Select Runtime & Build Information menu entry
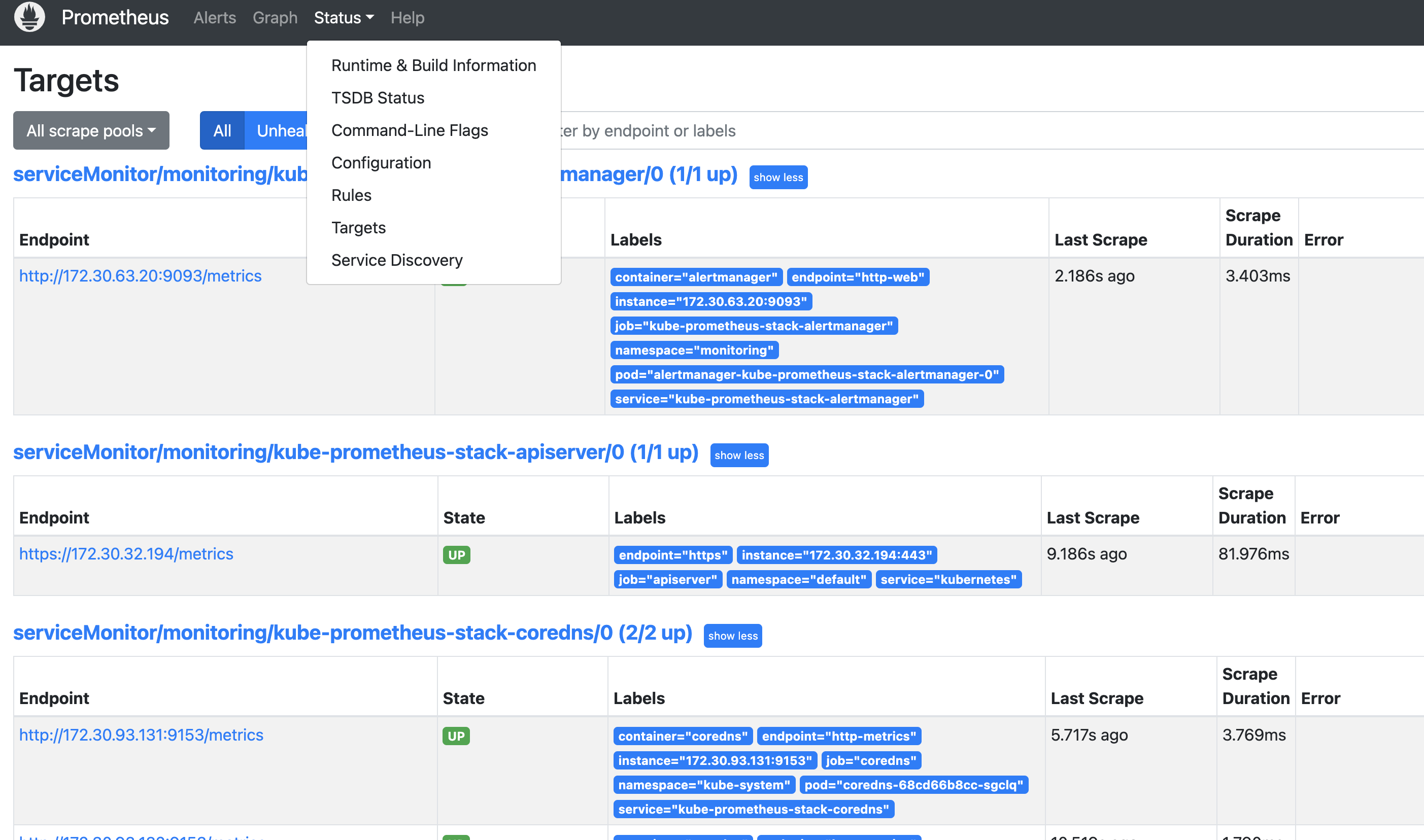The width and height of the screenshot is (1424, 840). 433,65
